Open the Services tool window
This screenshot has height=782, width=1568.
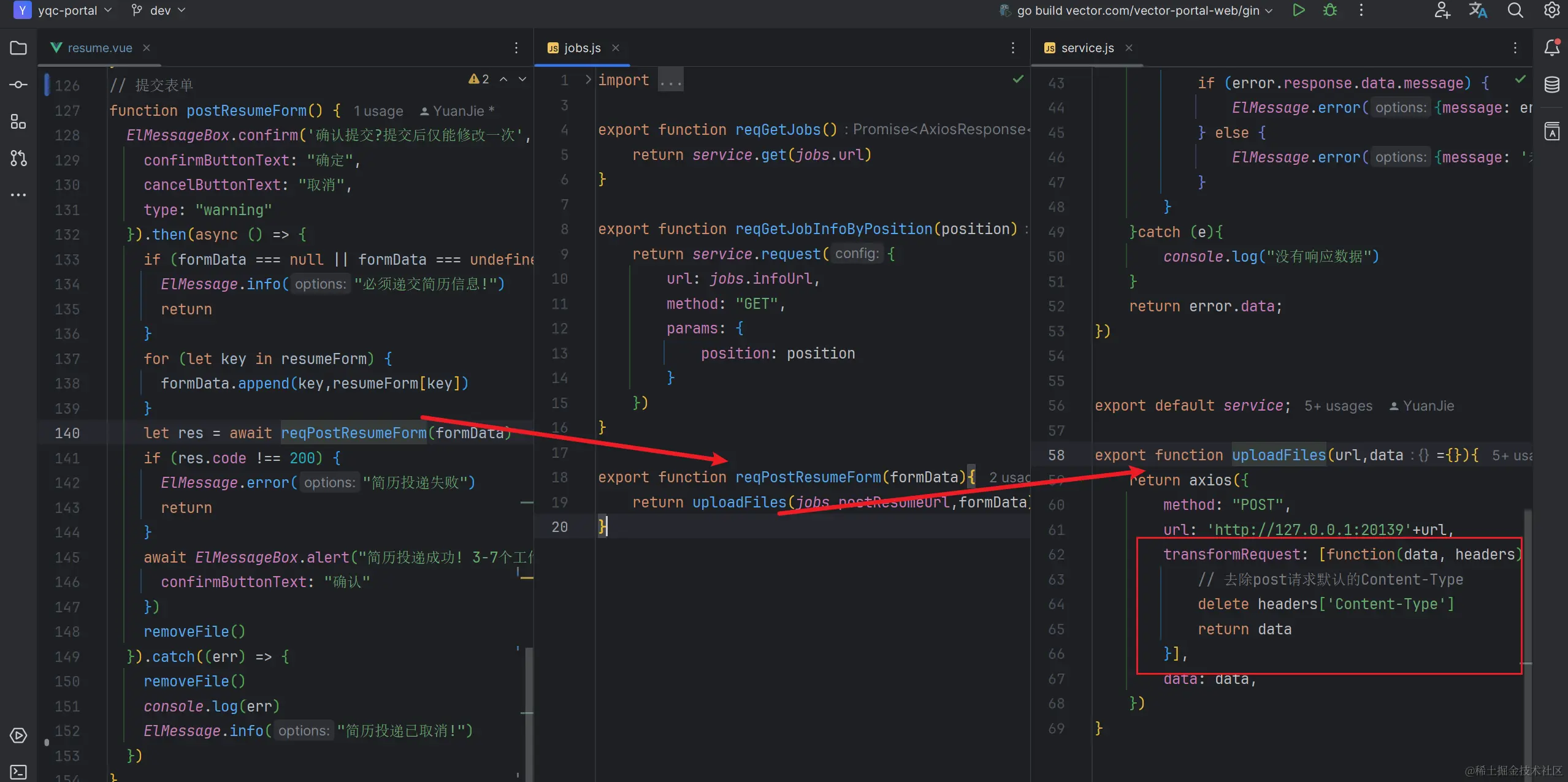click(x=18, y=735)
